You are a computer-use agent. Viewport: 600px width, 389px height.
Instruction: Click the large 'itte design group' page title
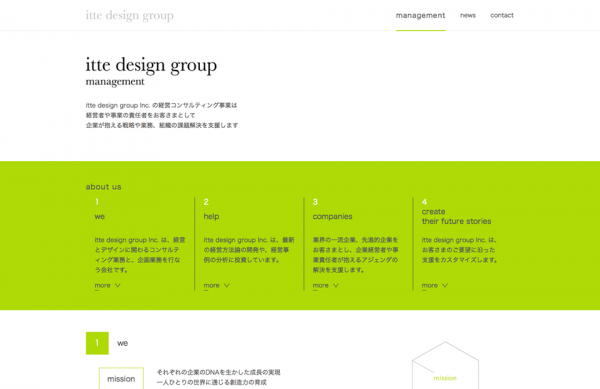(x=151, y=65)
